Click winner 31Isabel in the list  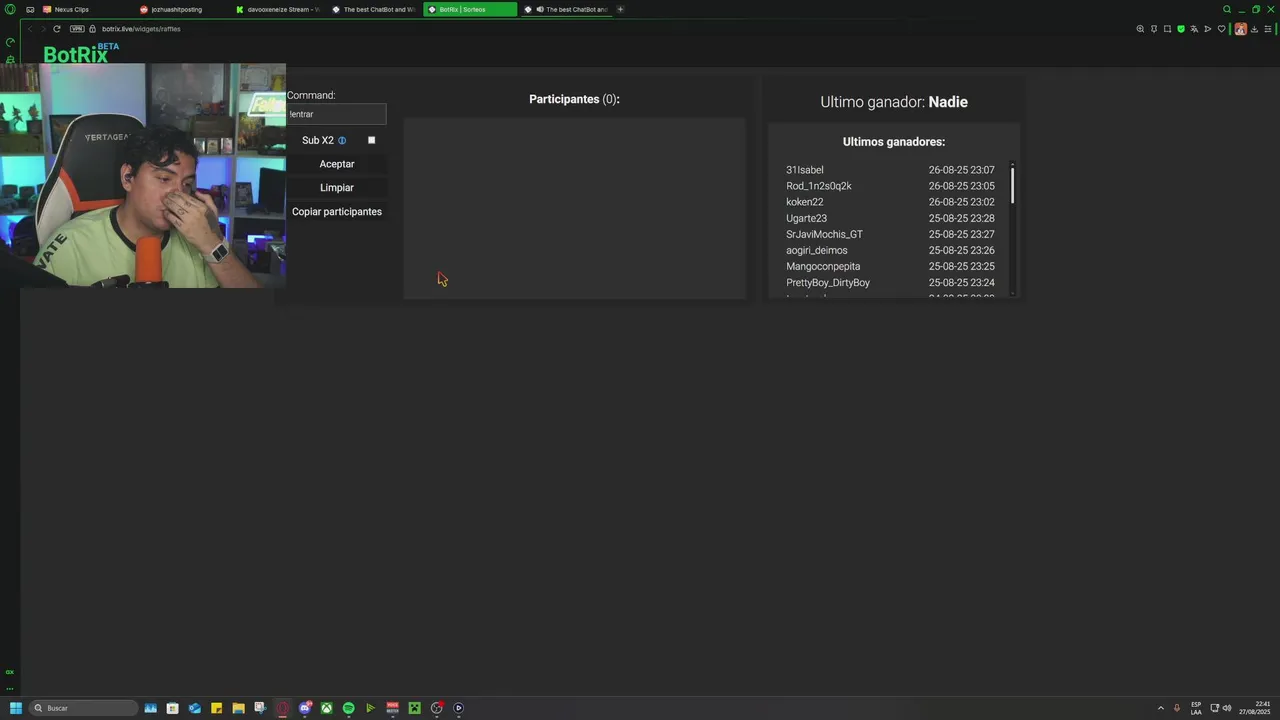click(x=805, y=170)
